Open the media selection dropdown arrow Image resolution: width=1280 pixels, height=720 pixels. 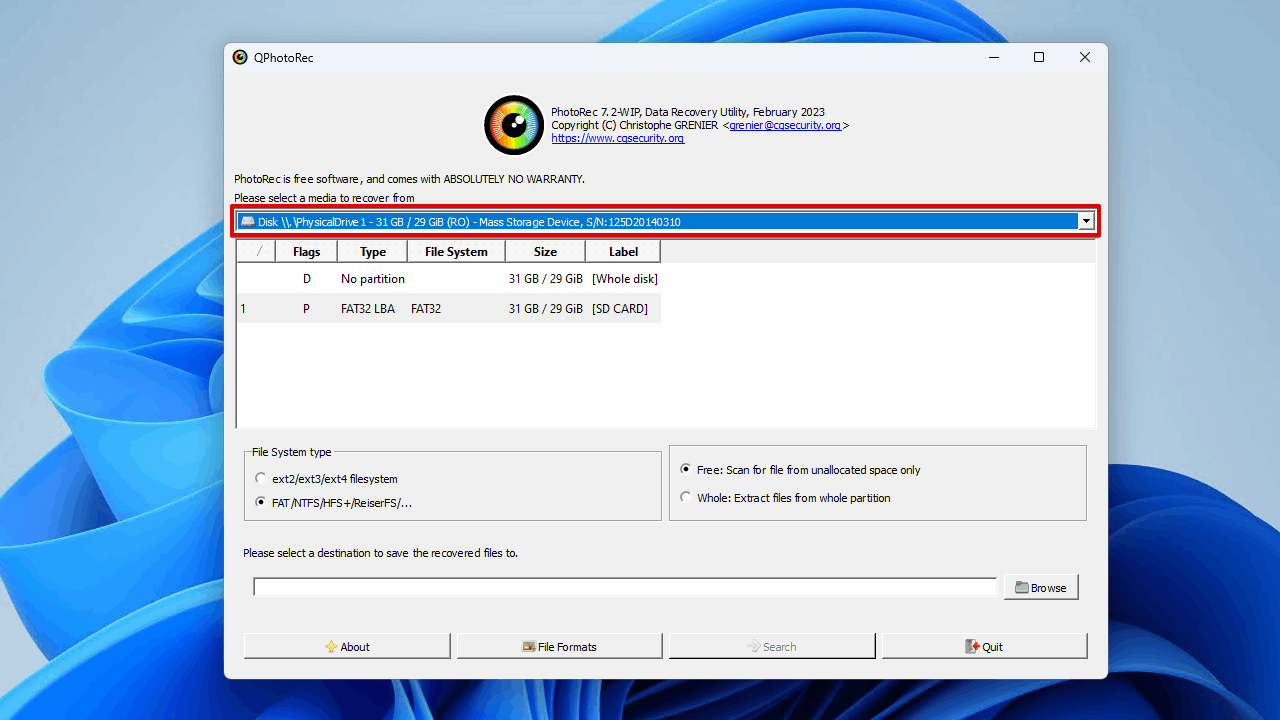tap(1086, 222)
